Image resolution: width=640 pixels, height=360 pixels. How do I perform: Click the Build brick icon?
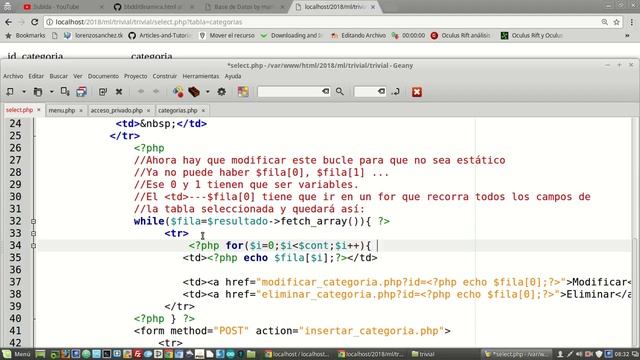[x=194, y=92]
